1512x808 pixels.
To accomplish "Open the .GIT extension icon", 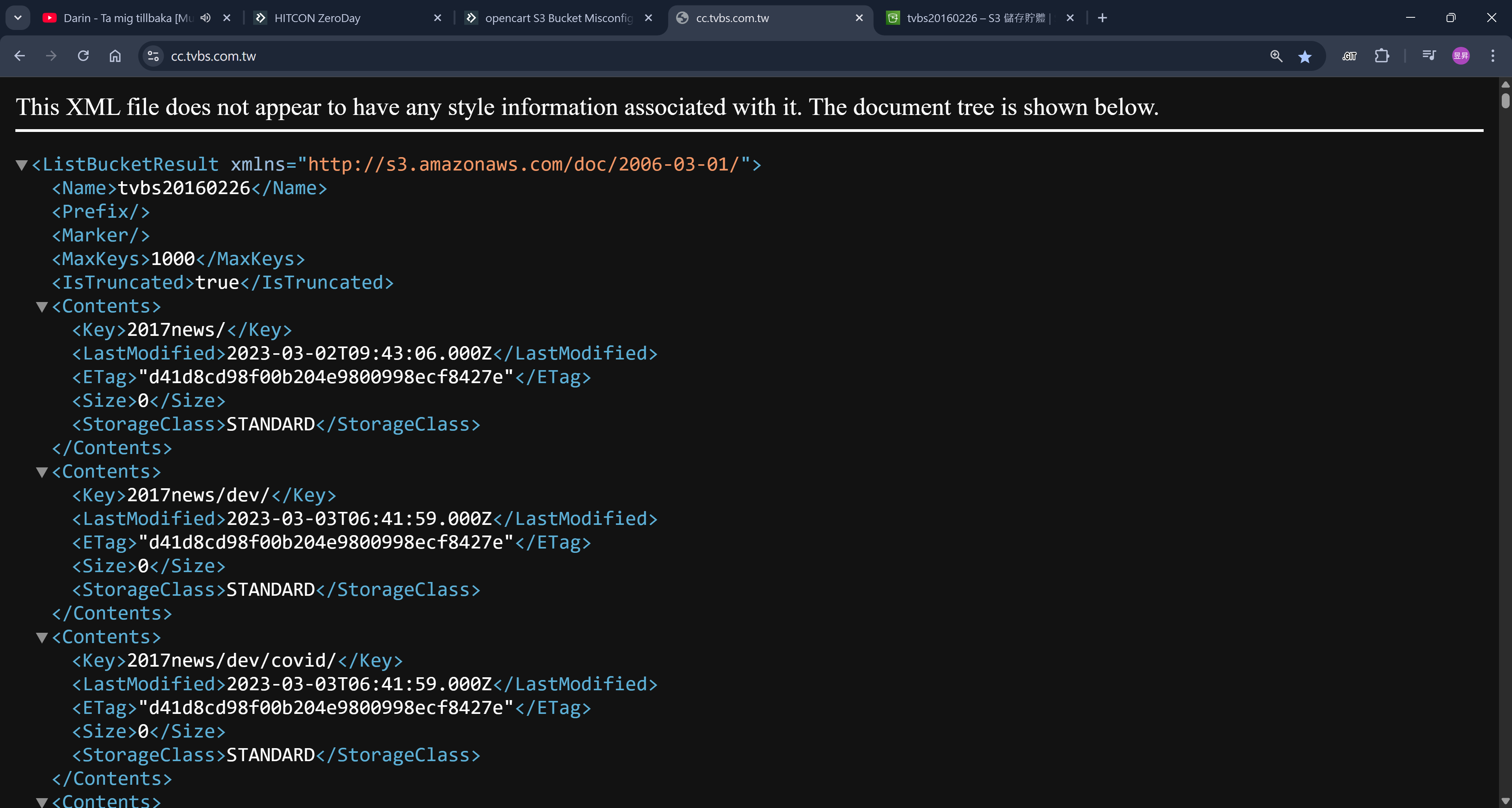I will [1349, 56].
